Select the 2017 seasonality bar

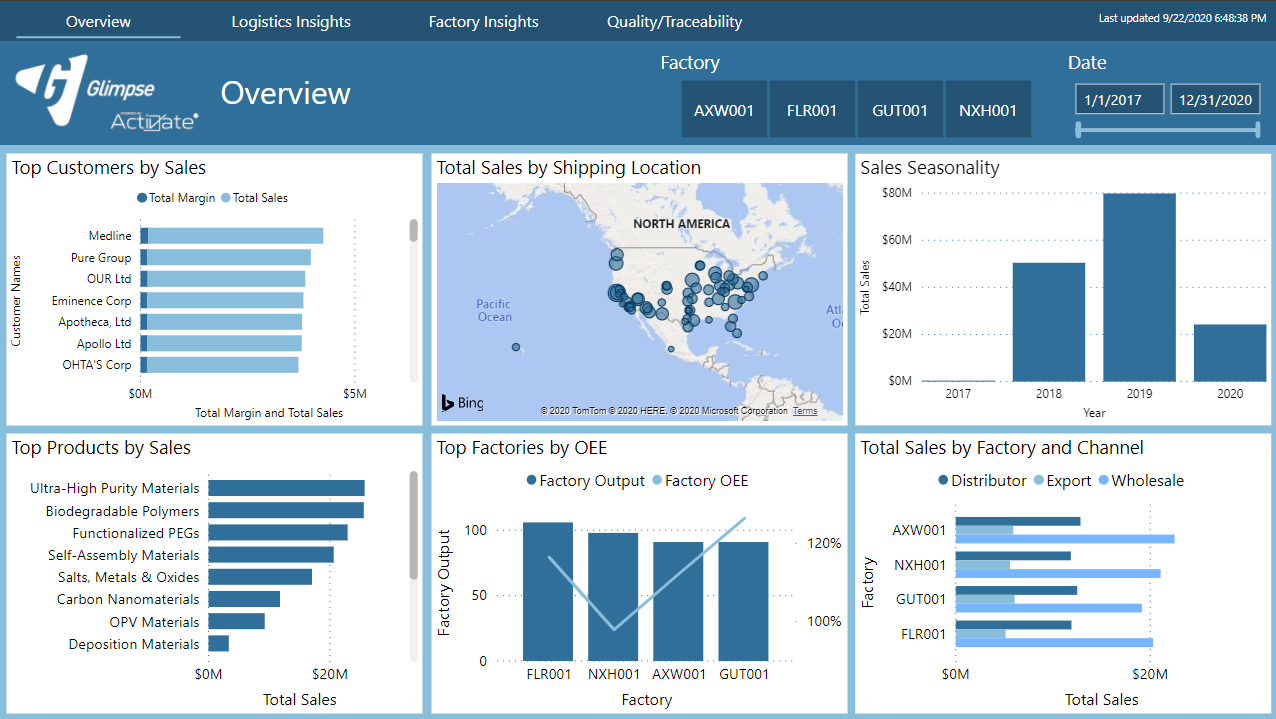coord(958,381)
